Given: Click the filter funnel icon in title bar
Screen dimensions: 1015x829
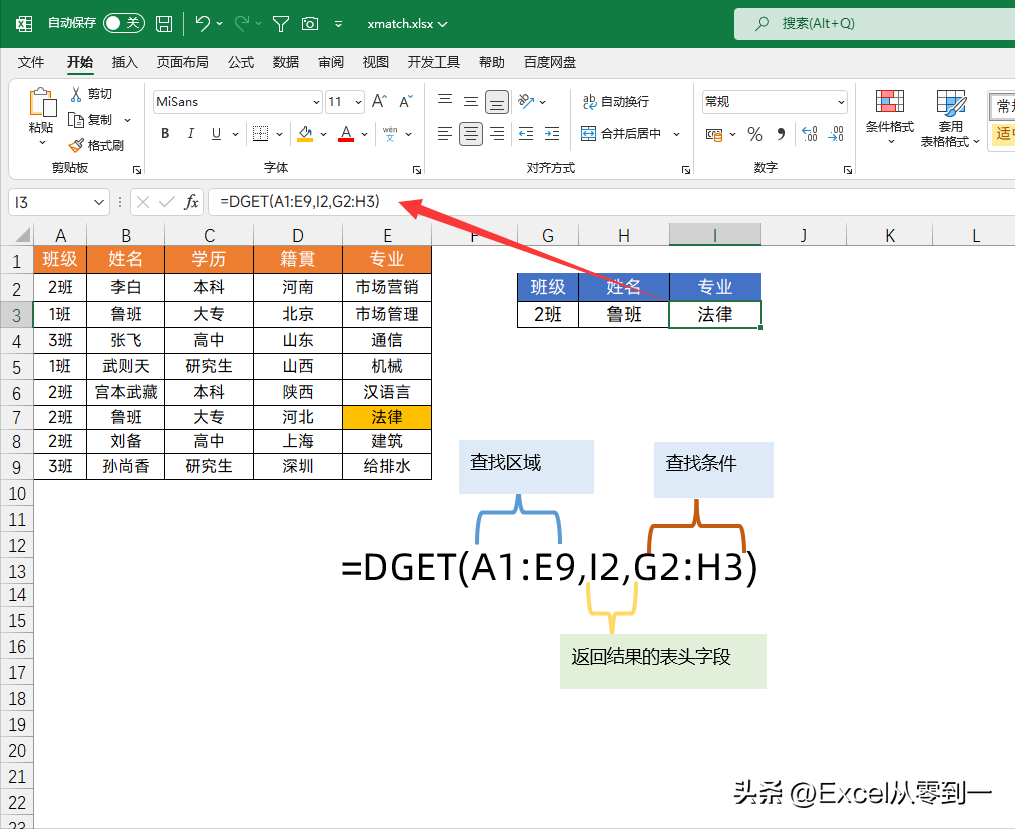Looking at the screenshot, I should [280, 24].
